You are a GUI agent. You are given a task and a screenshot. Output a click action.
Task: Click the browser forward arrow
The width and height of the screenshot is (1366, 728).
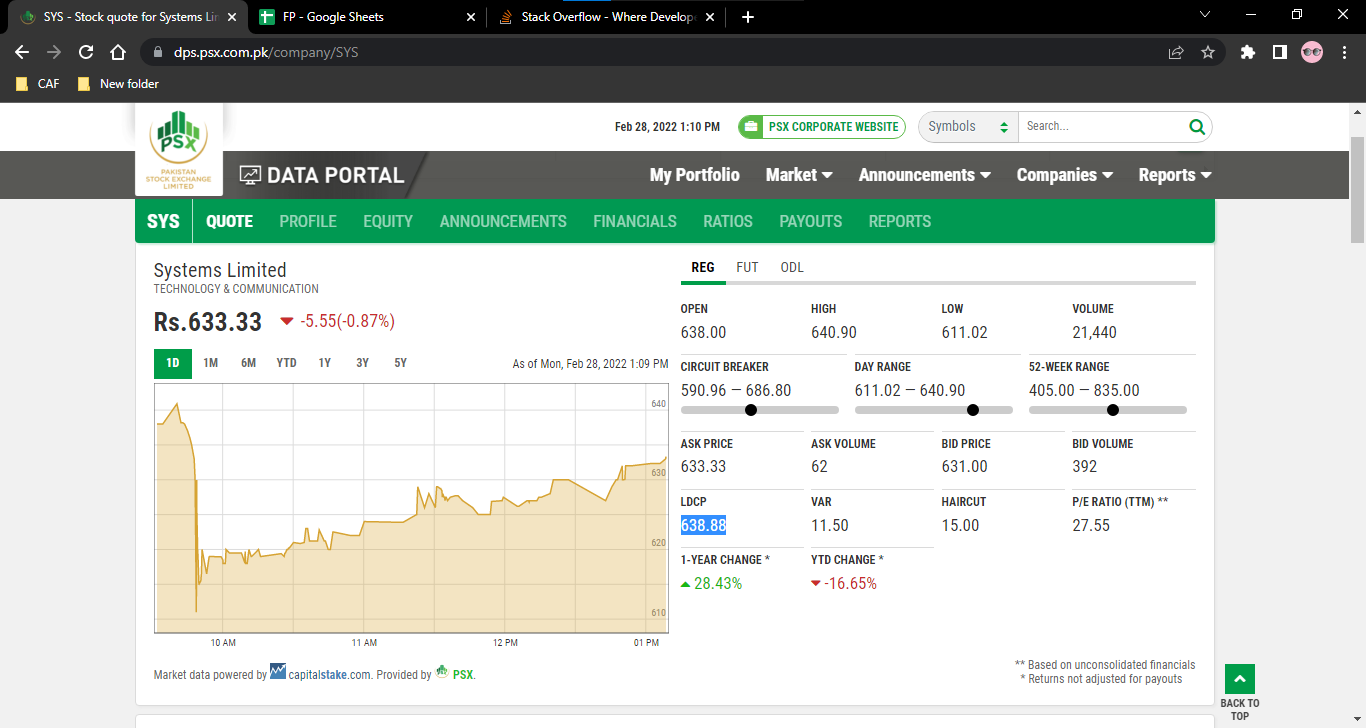[54, 52]
